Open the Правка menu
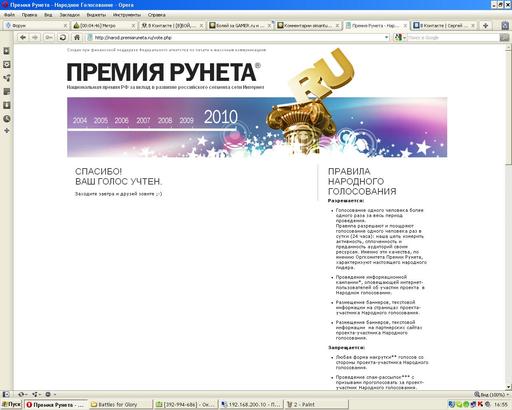This screenshot has width=512, height=410. 29,15
